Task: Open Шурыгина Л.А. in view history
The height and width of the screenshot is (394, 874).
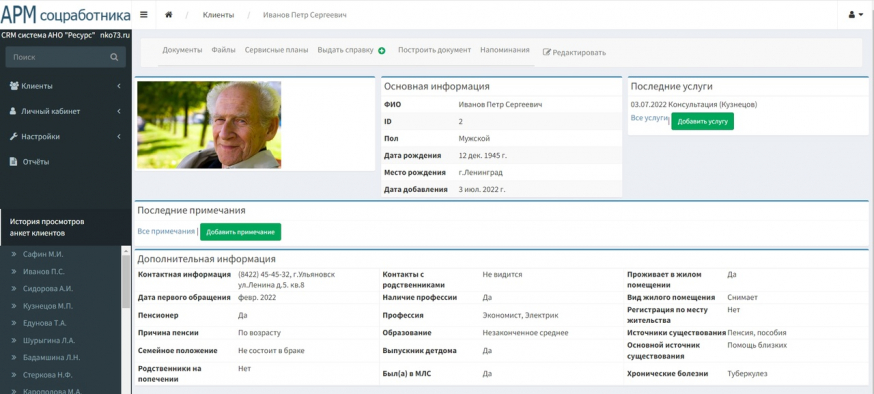Action: (x=49, y=341)
